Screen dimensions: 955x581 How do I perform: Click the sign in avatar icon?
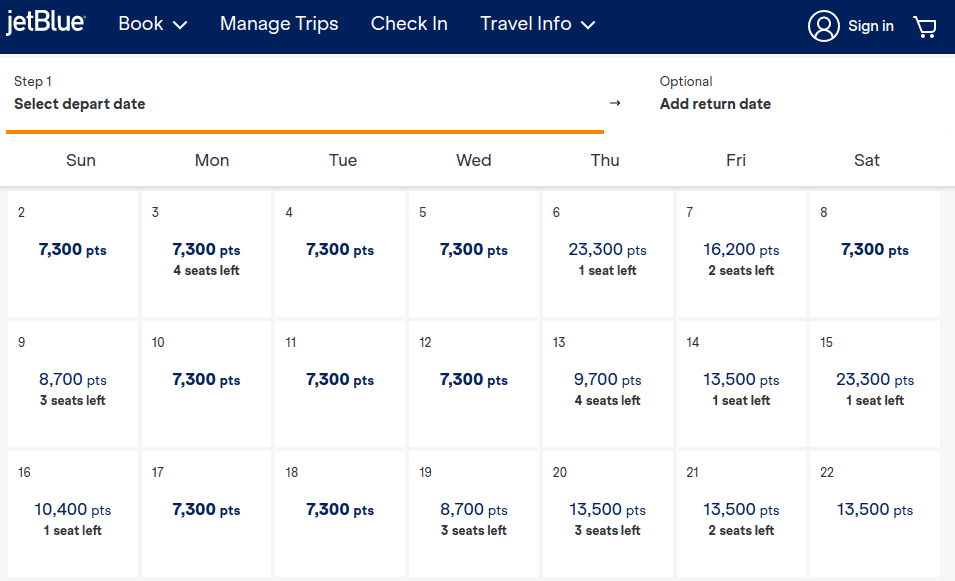tap(824, 26)
